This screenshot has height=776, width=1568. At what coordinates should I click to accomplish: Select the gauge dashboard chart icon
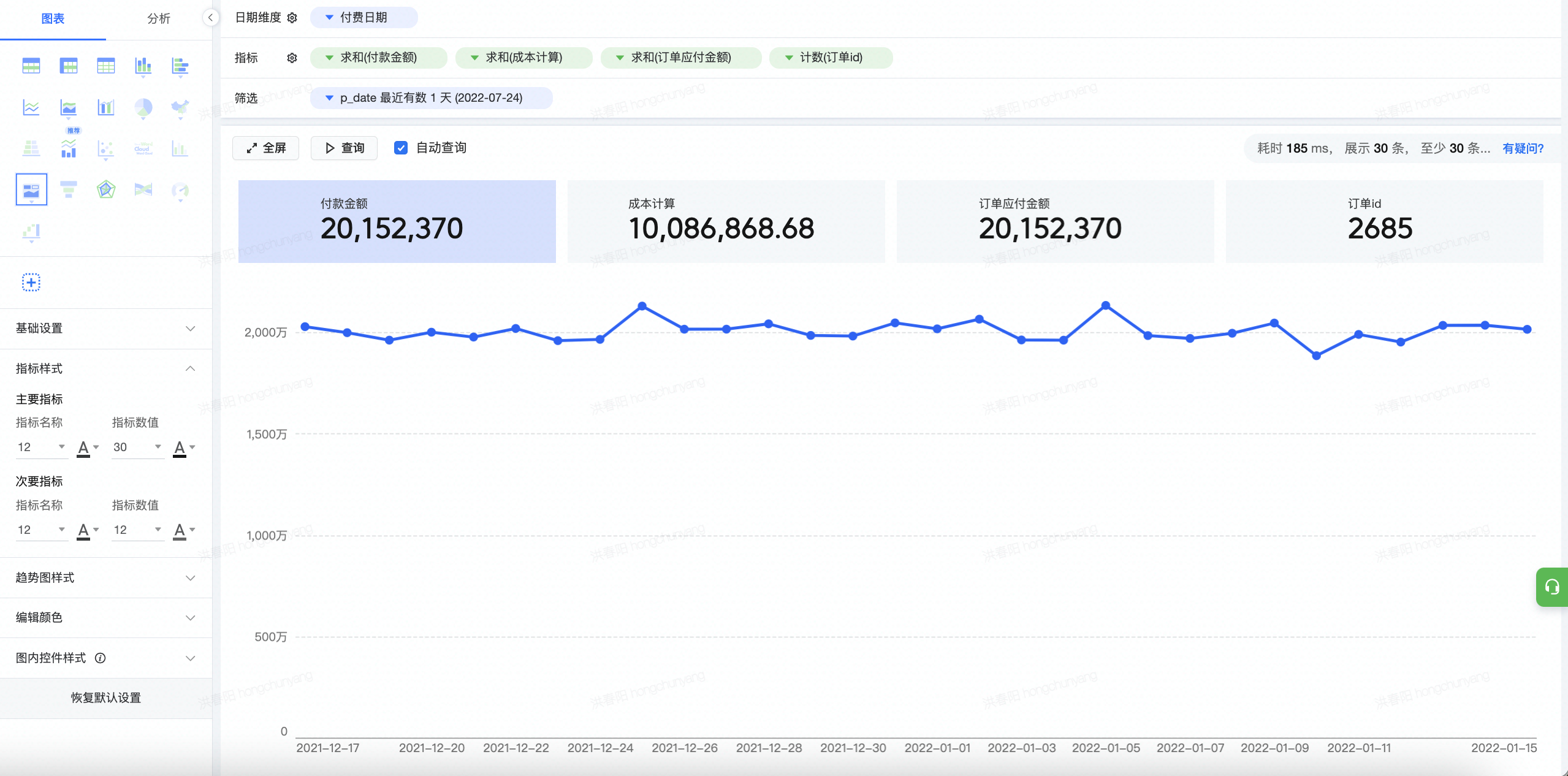(x=180, y=191)
